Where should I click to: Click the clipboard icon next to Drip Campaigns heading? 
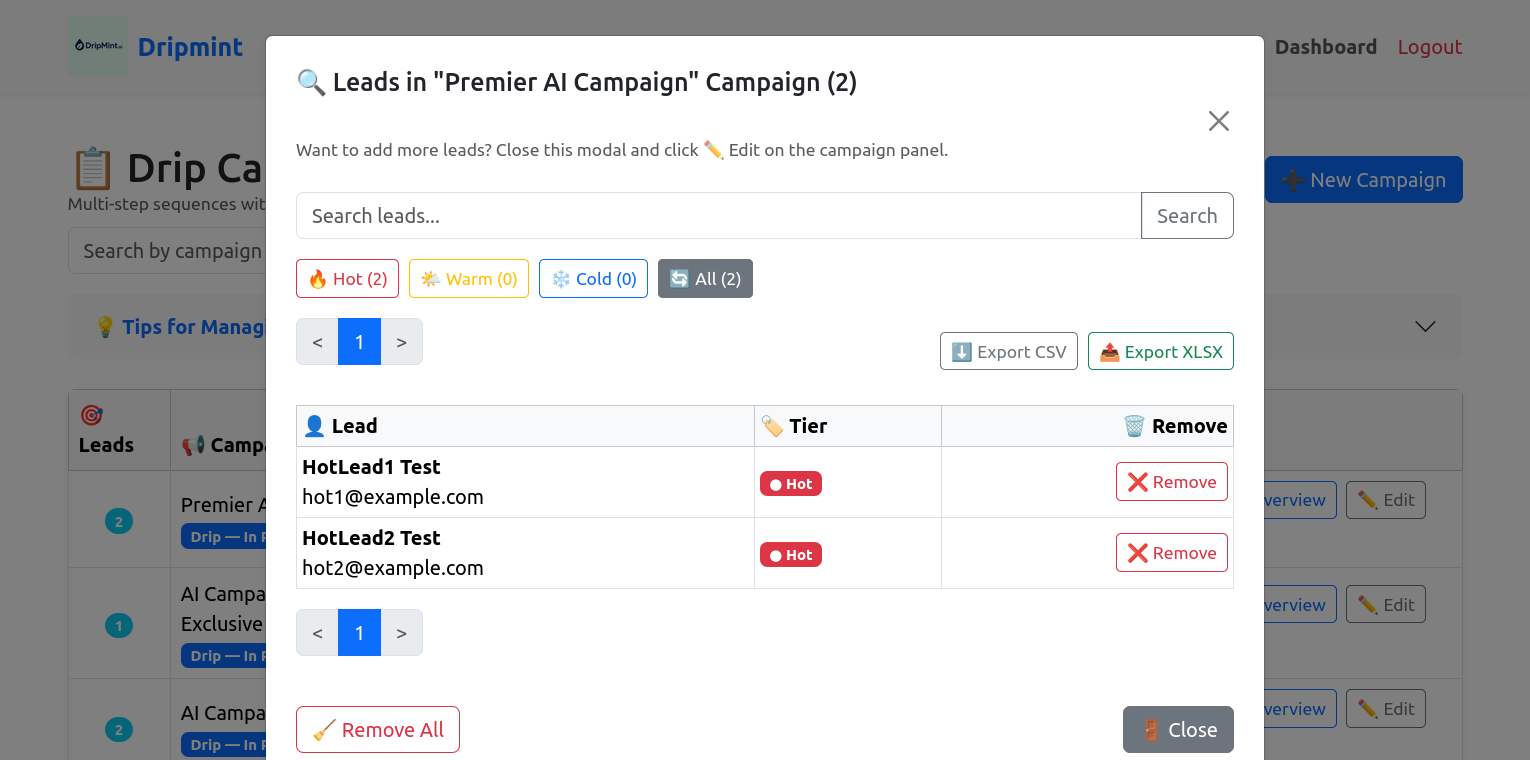pyautogui.click(x=95, y=167)
